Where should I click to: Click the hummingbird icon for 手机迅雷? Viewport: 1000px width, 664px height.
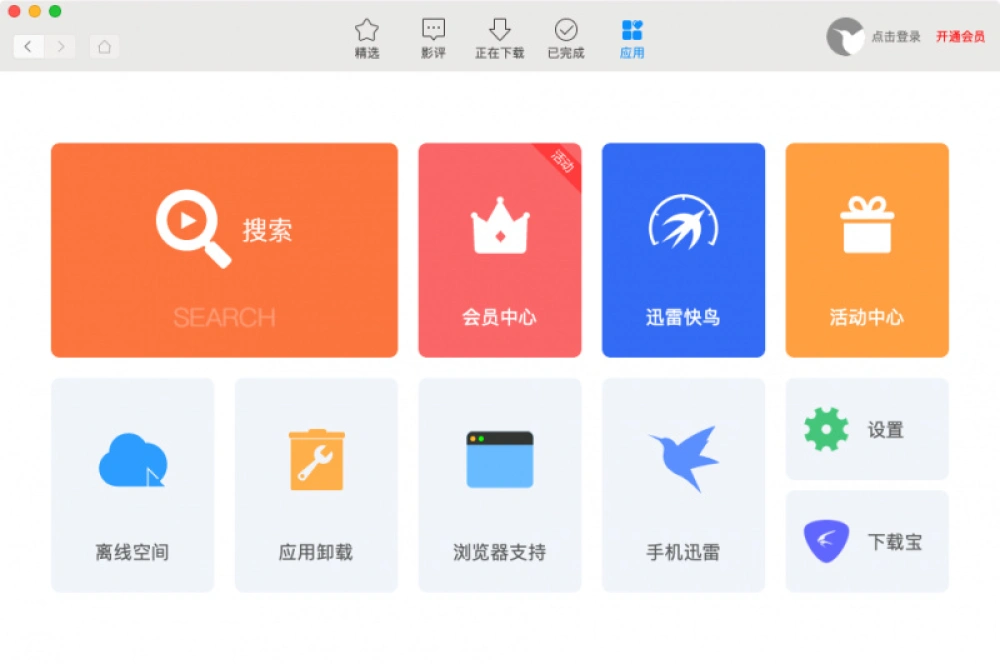tap(684, 459)
